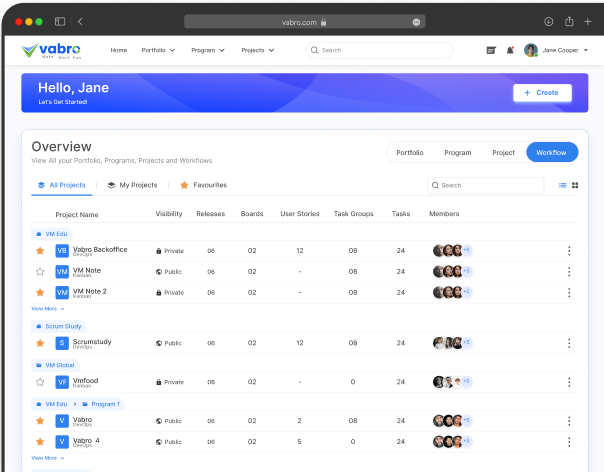The image size is (604, 472).
Task: Click the notification bell icon
Action: tap(510, 50)
